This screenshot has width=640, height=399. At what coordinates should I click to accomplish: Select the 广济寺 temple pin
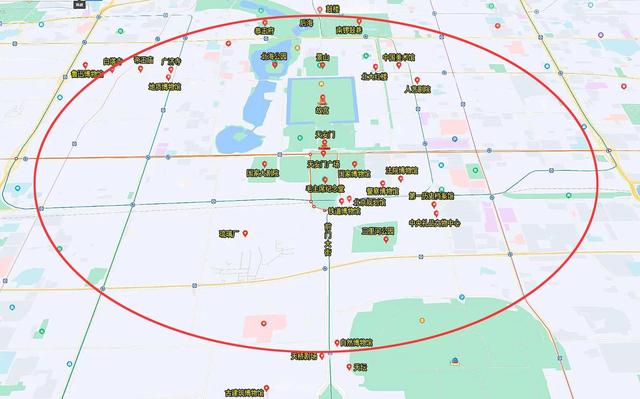pos(171,70)
